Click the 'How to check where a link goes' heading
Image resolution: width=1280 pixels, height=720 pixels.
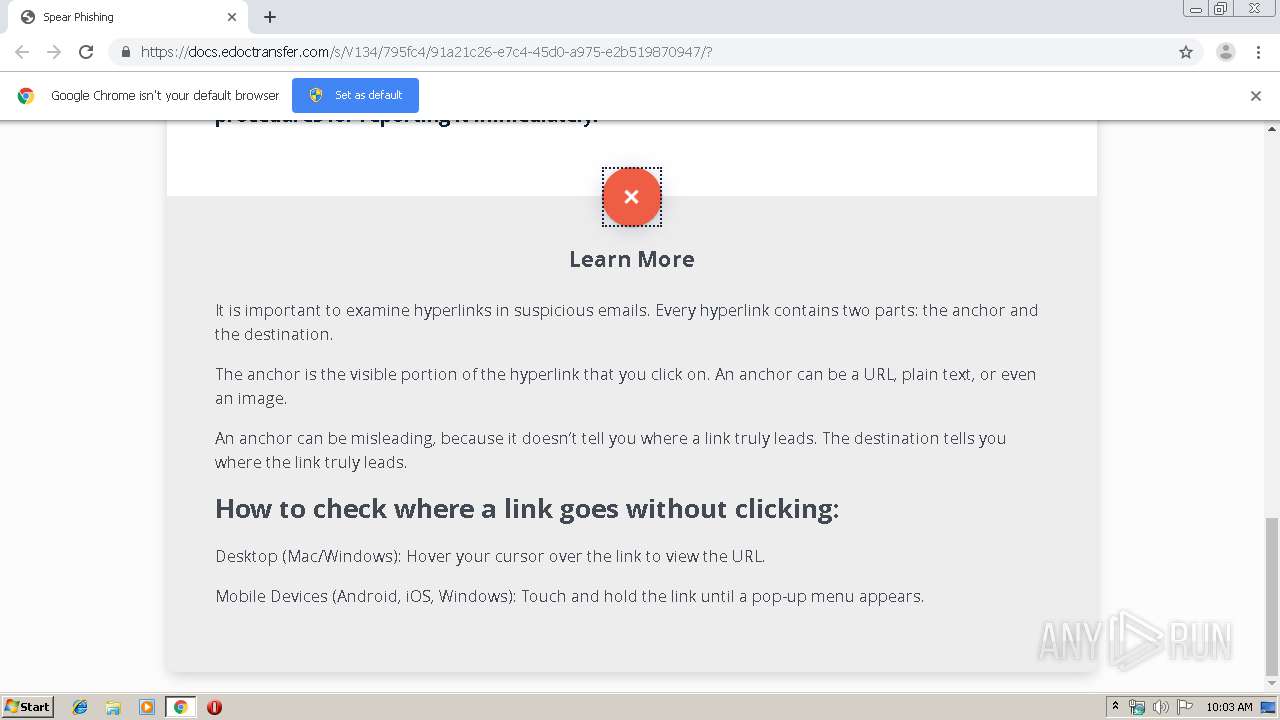coord(527,509)
